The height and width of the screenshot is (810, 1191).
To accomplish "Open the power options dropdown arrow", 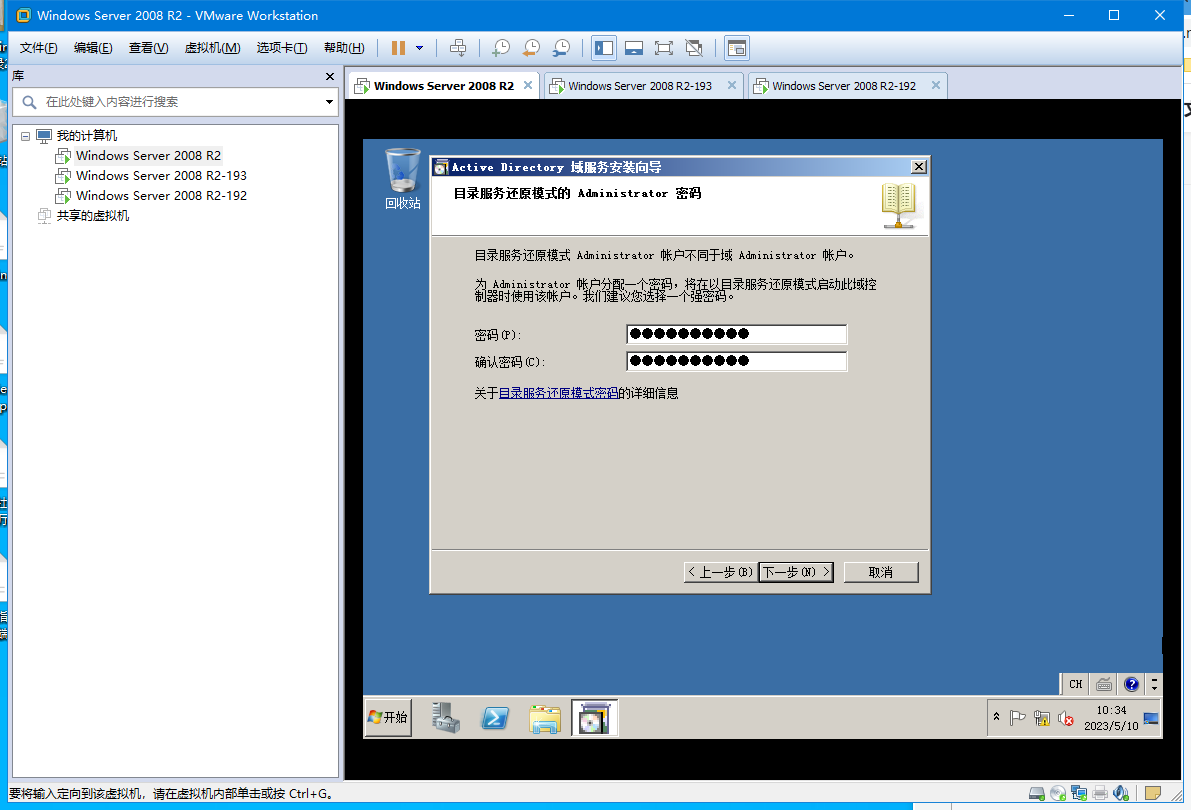I will 419,48.
